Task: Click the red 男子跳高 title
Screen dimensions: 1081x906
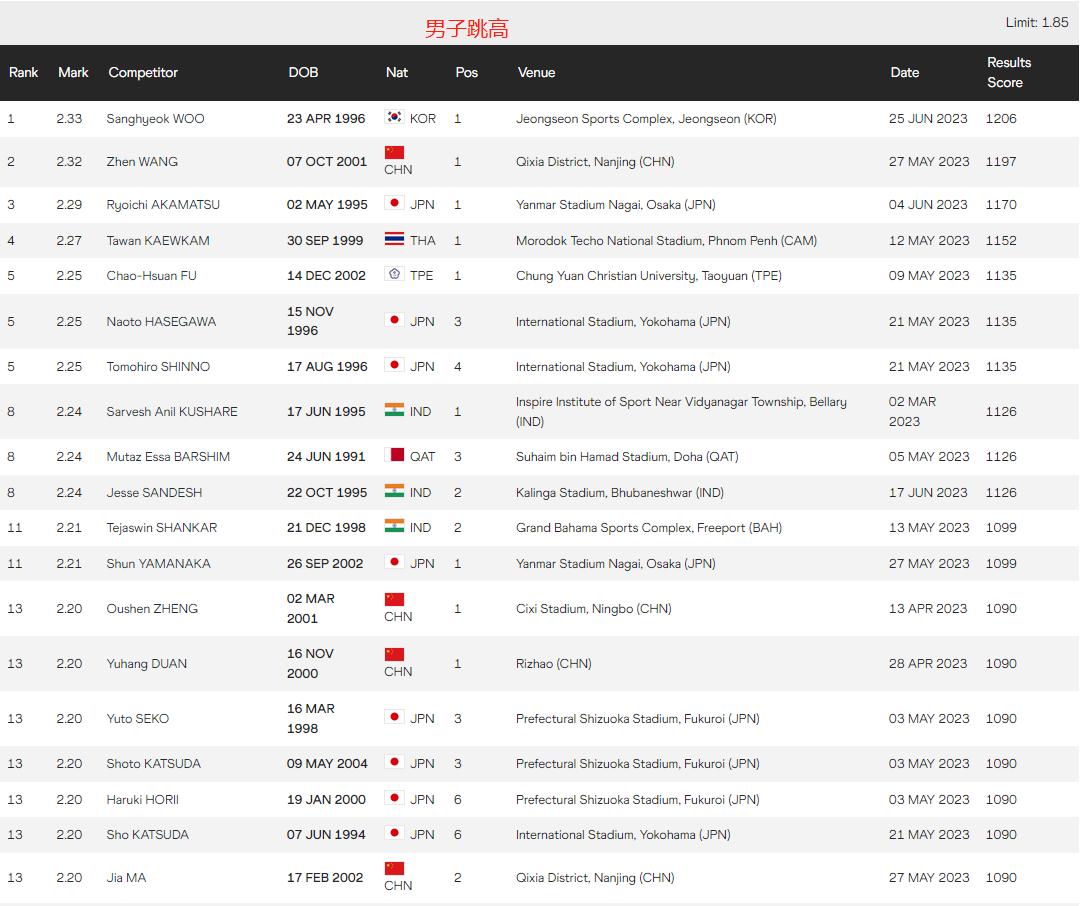Action: click(x=467, y=28)
